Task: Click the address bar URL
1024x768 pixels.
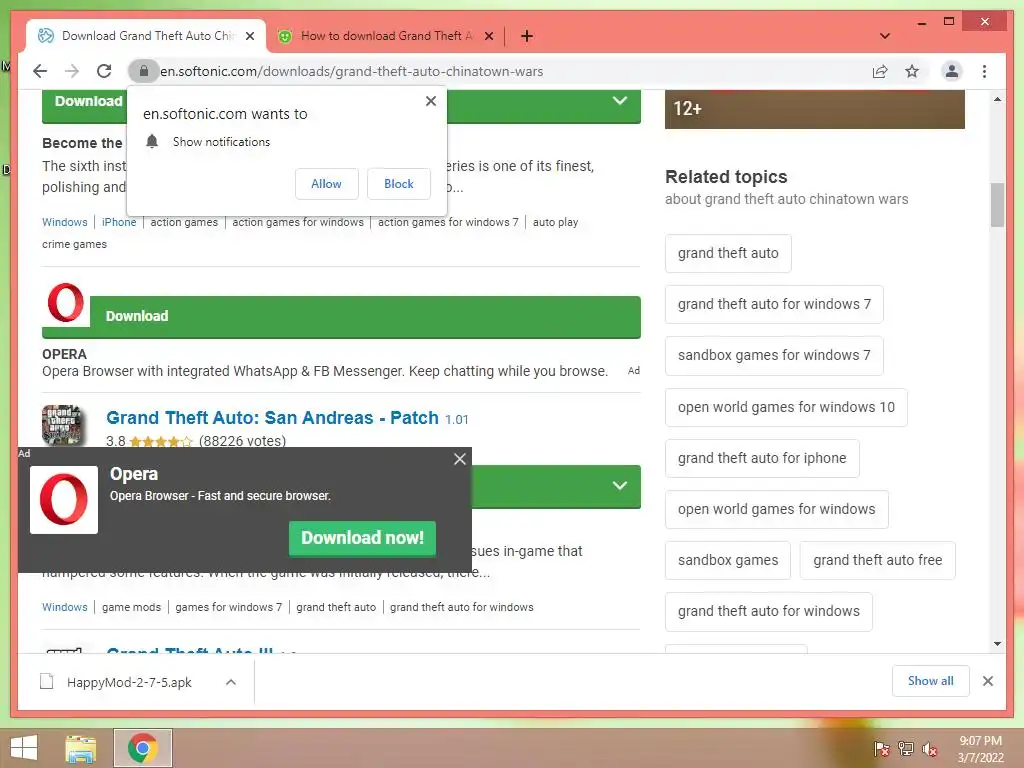Action: pos(351,71)
